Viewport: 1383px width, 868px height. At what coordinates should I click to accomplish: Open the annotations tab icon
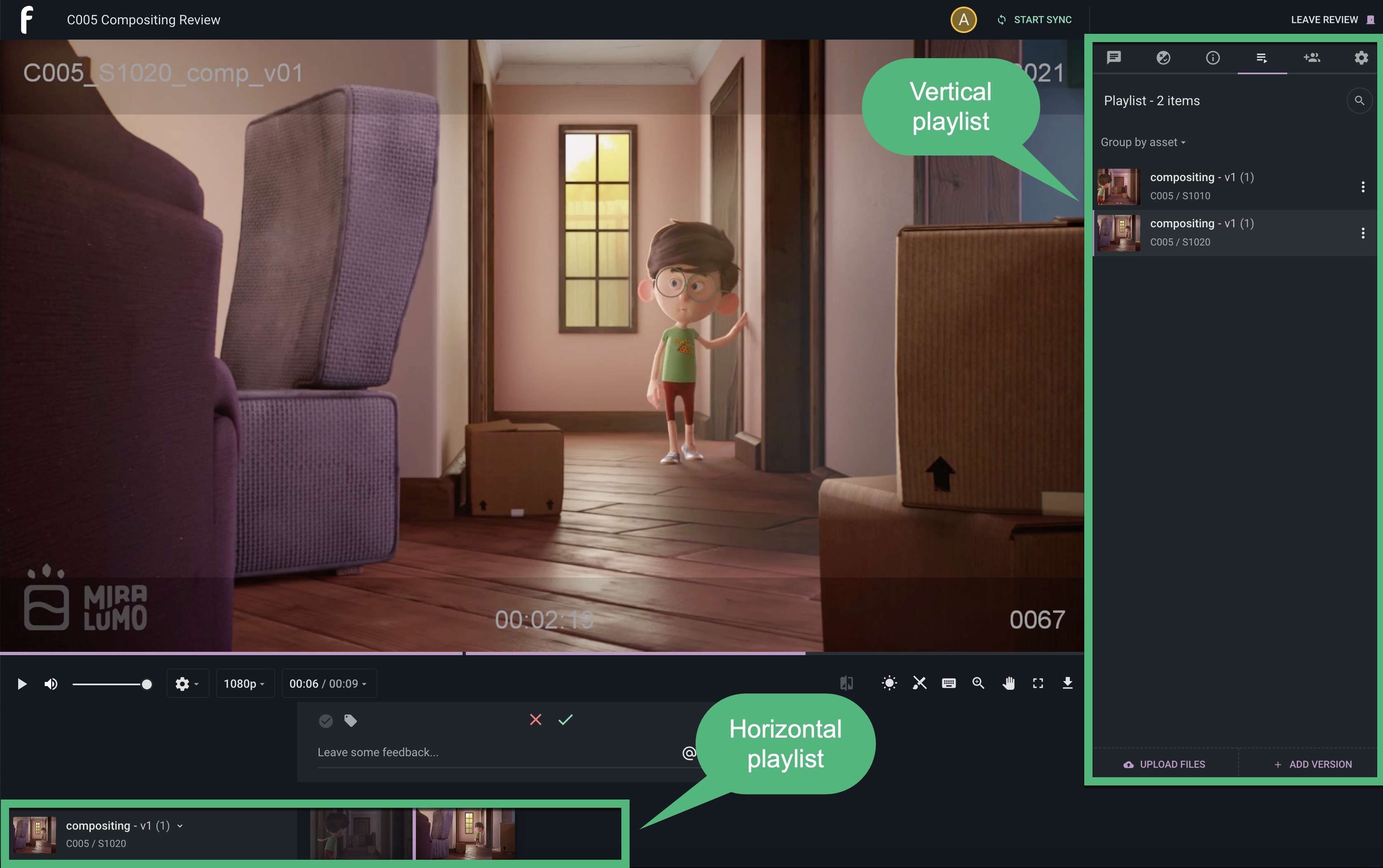coord(1163,57)
